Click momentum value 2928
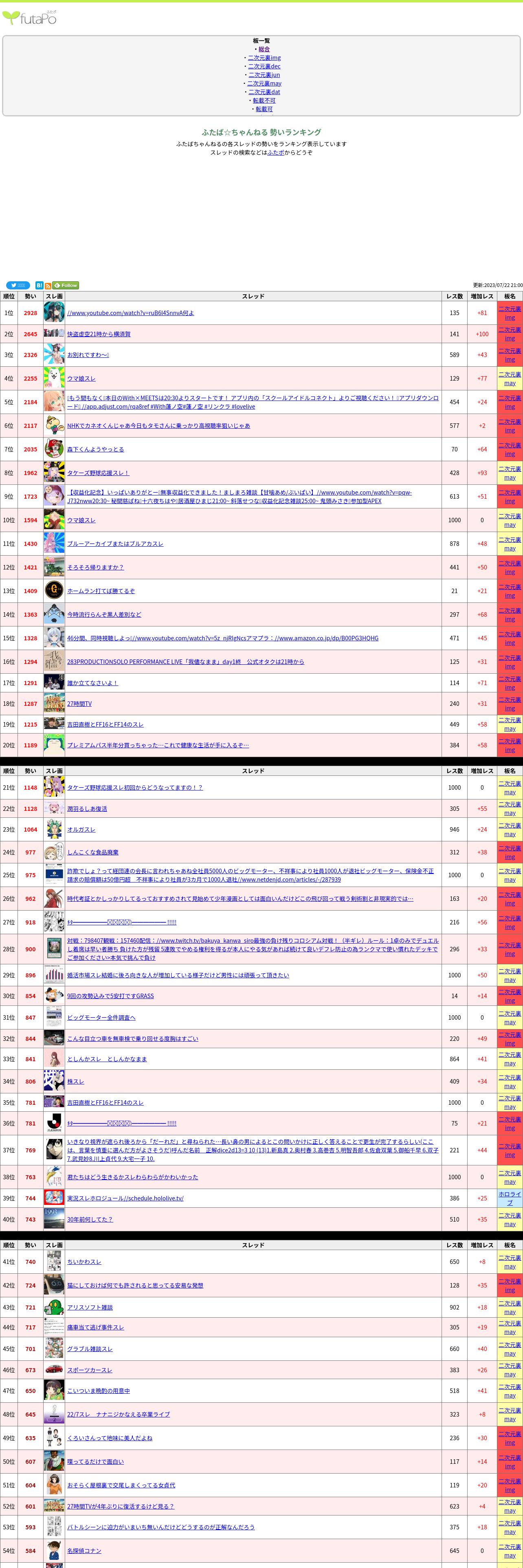Viewport: 523px width, 1568px height. click(31, 313)
